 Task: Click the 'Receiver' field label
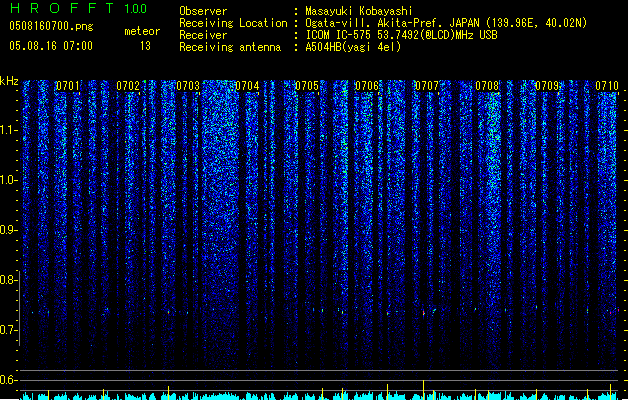(203, 35)
